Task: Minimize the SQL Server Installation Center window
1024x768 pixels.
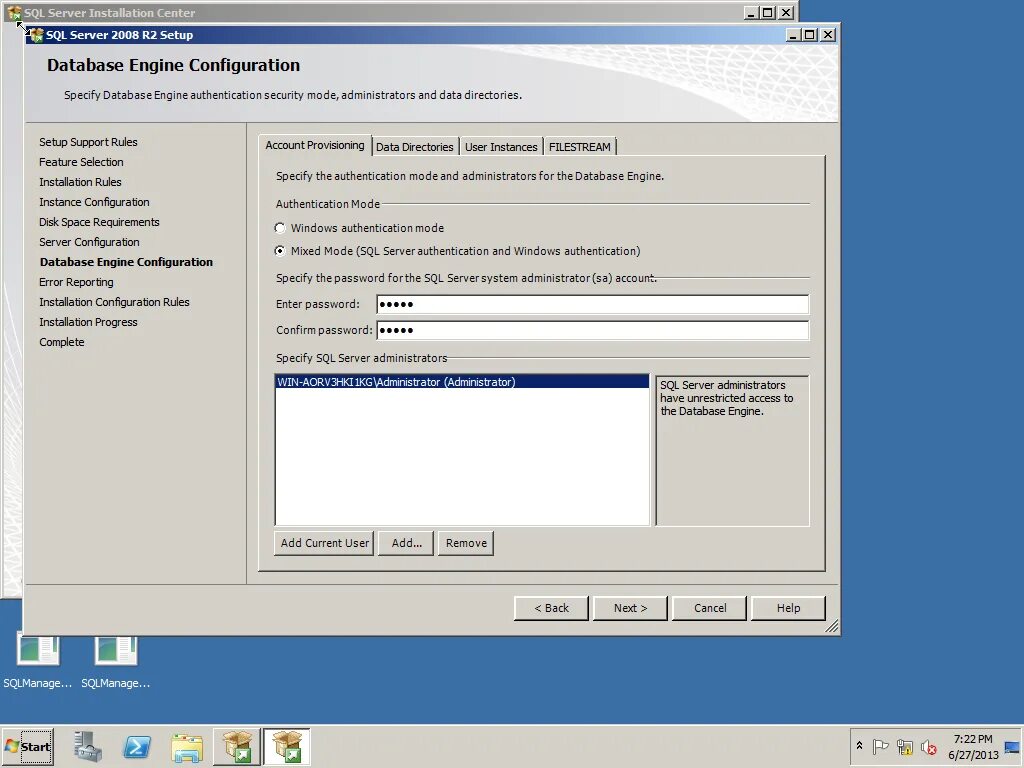Action: 752,12
